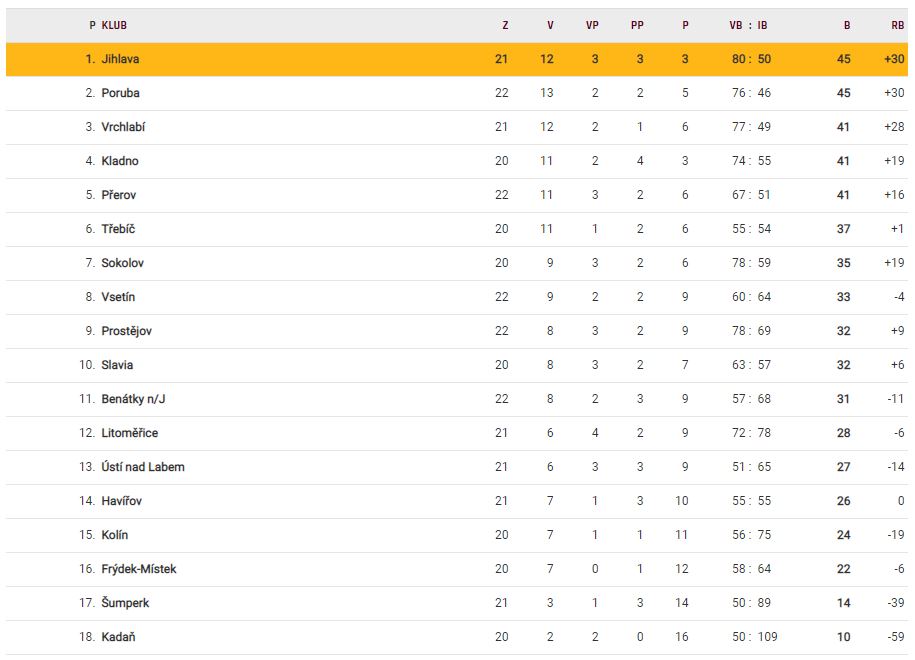Click on Sokolov in the table
This screenshot has height=660, width=915.
pos(122,263)
